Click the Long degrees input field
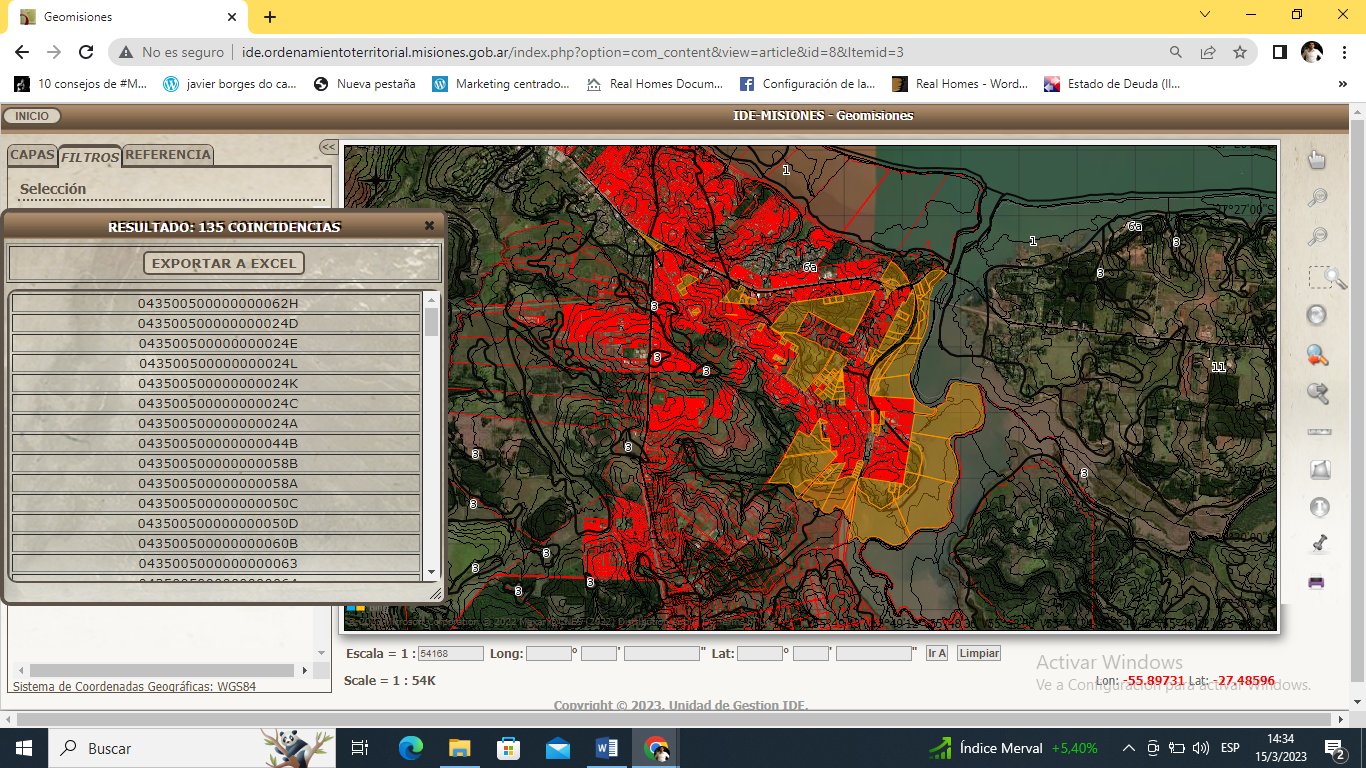 [548, 653]
